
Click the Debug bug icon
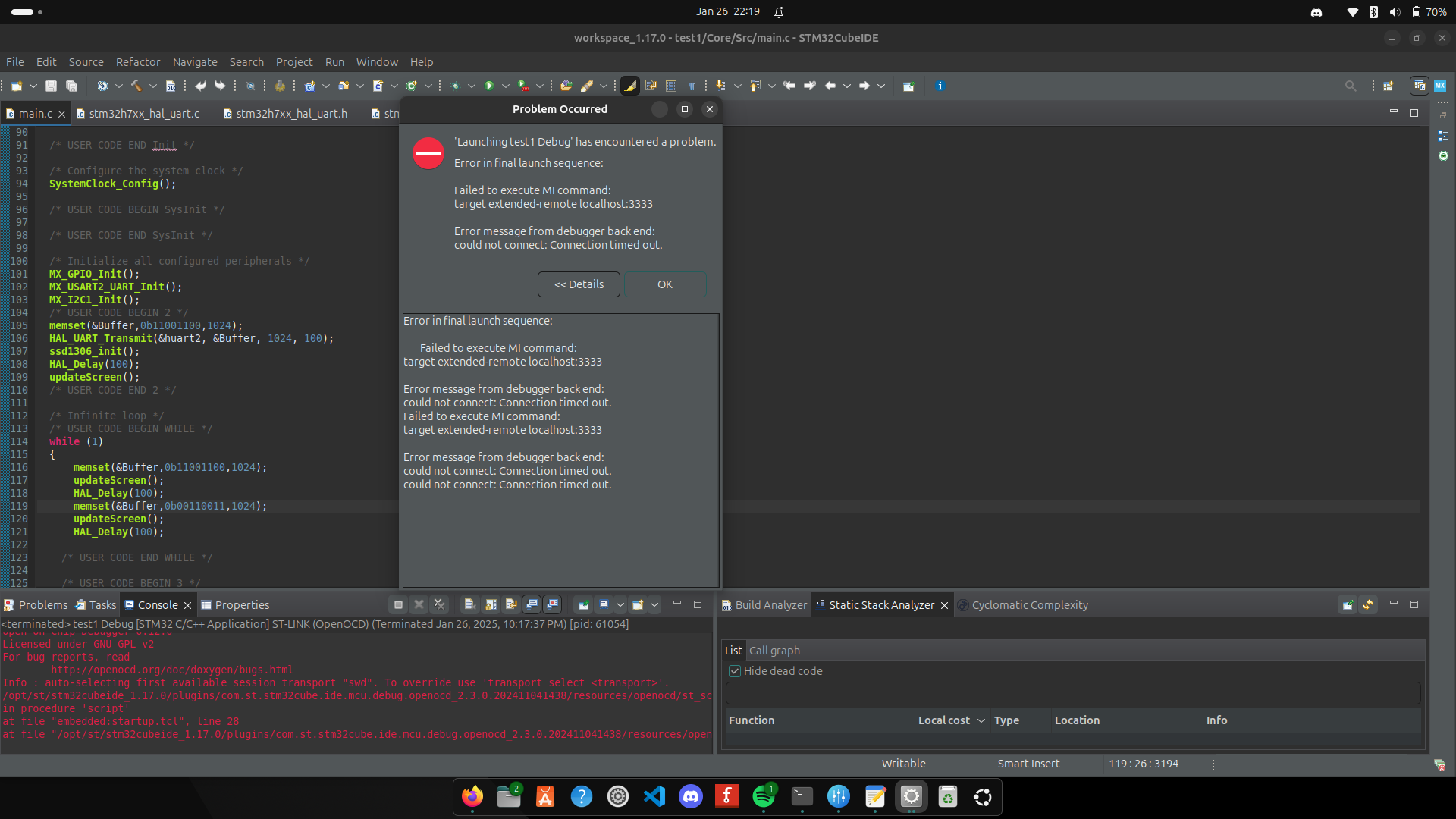coord(455,86)
